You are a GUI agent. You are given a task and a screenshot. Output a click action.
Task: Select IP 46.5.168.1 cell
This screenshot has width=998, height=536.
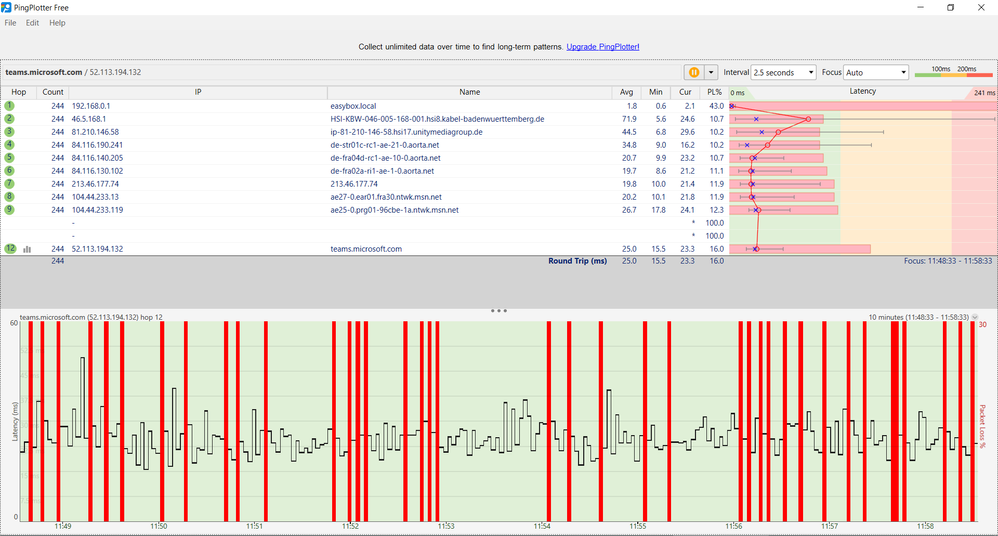point(88,119)
